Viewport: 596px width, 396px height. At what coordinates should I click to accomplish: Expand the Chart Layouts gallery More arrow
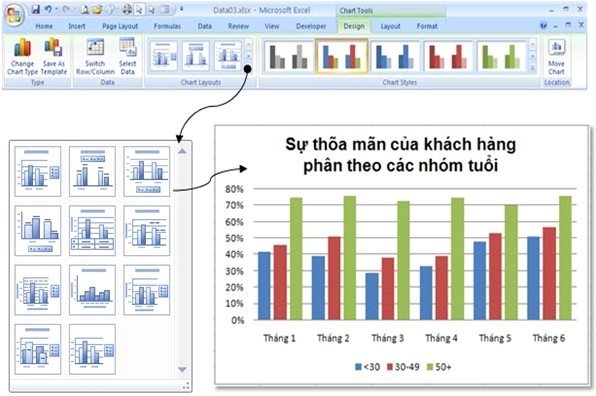coord(249,68)
